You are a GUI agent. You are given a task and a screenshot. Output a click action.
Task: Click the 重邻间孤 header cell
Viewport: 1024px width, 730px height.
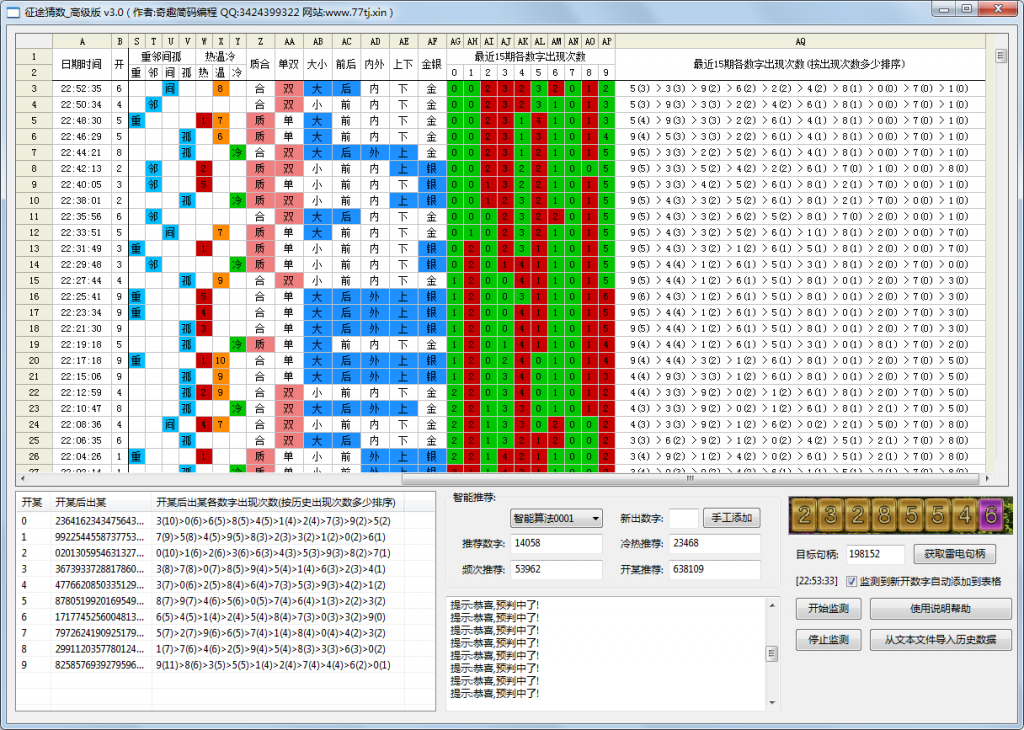161,56
